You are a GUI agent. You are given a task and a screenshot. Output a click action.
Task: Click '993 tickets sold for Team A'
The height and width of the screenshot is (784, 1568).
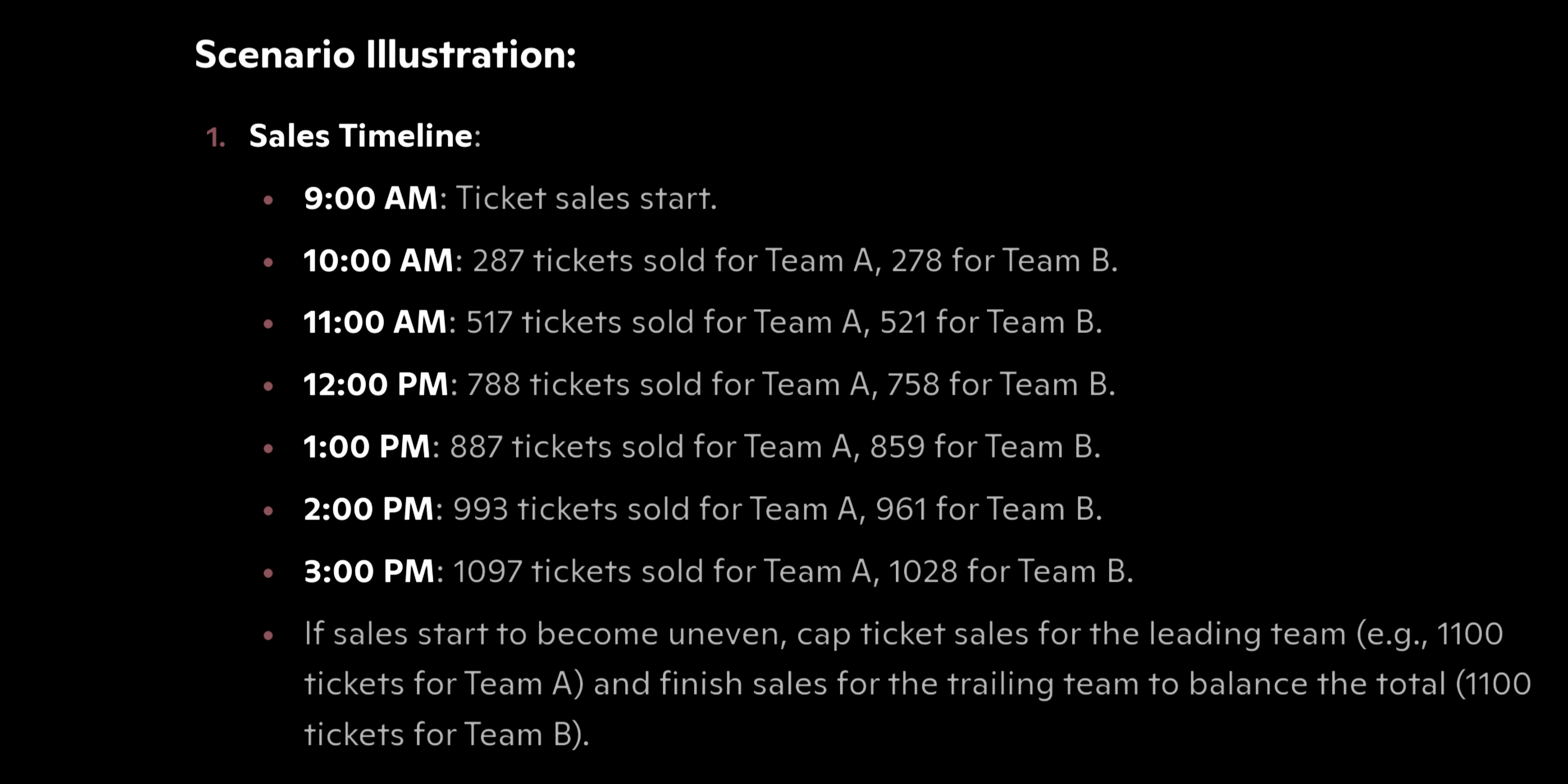click(656, 508)
